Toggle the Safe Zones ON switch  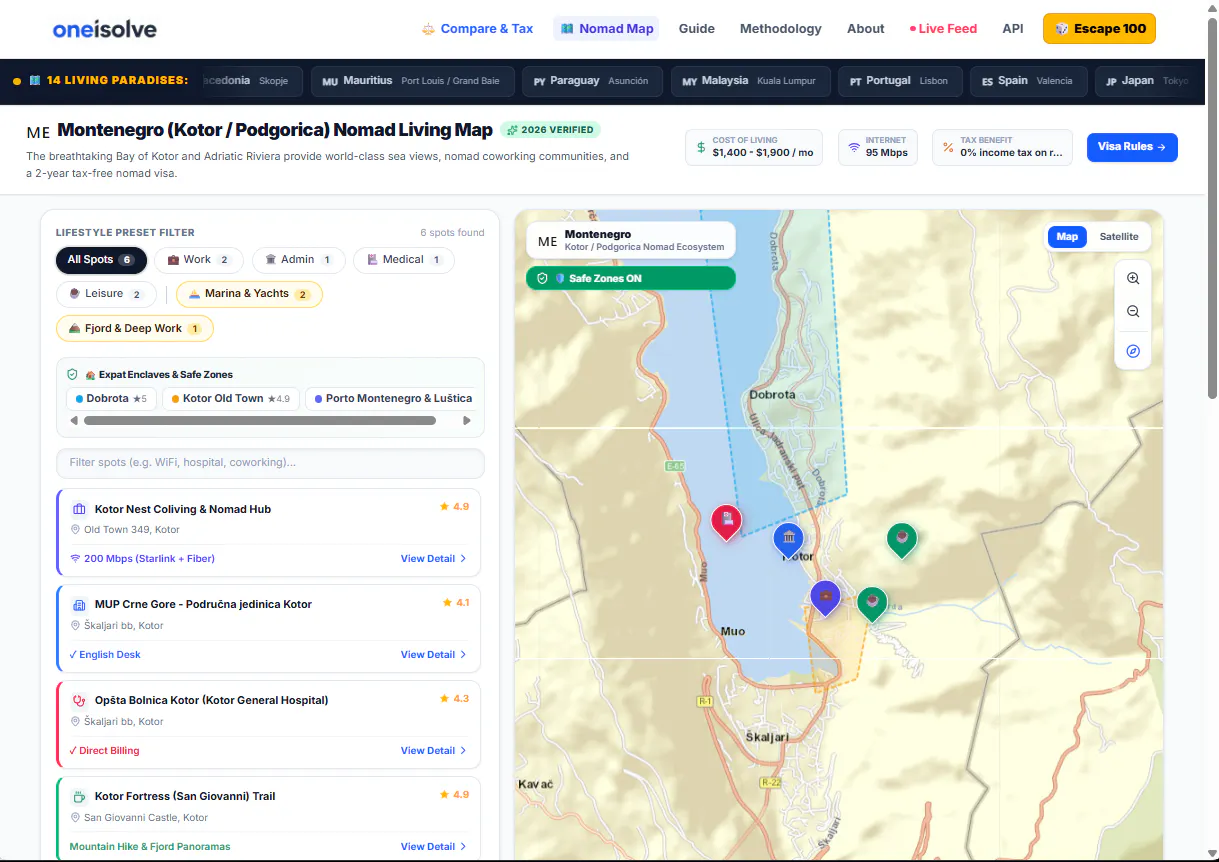(x=631, y=278)
